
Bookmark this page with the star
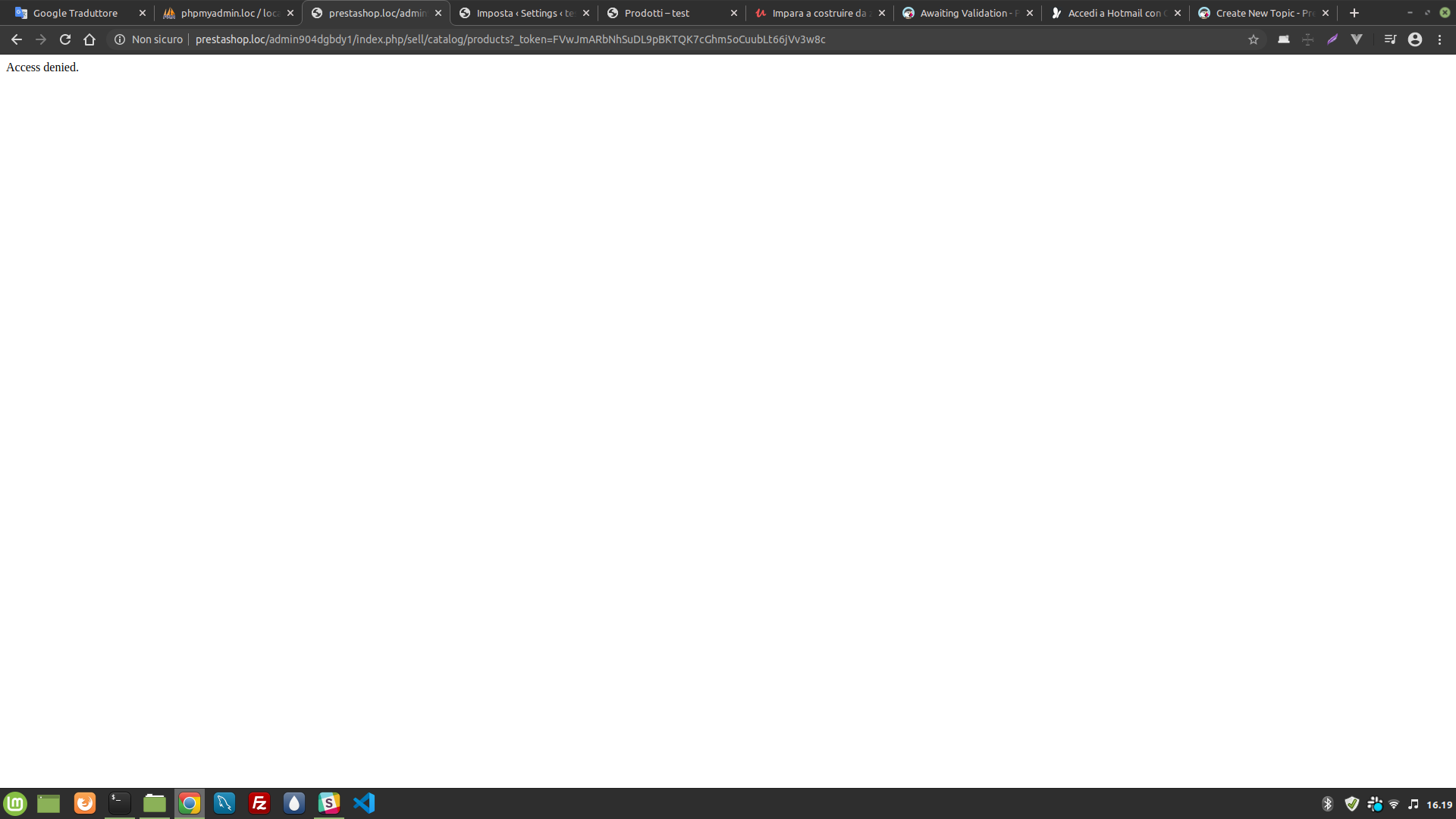coord(1254,39)
